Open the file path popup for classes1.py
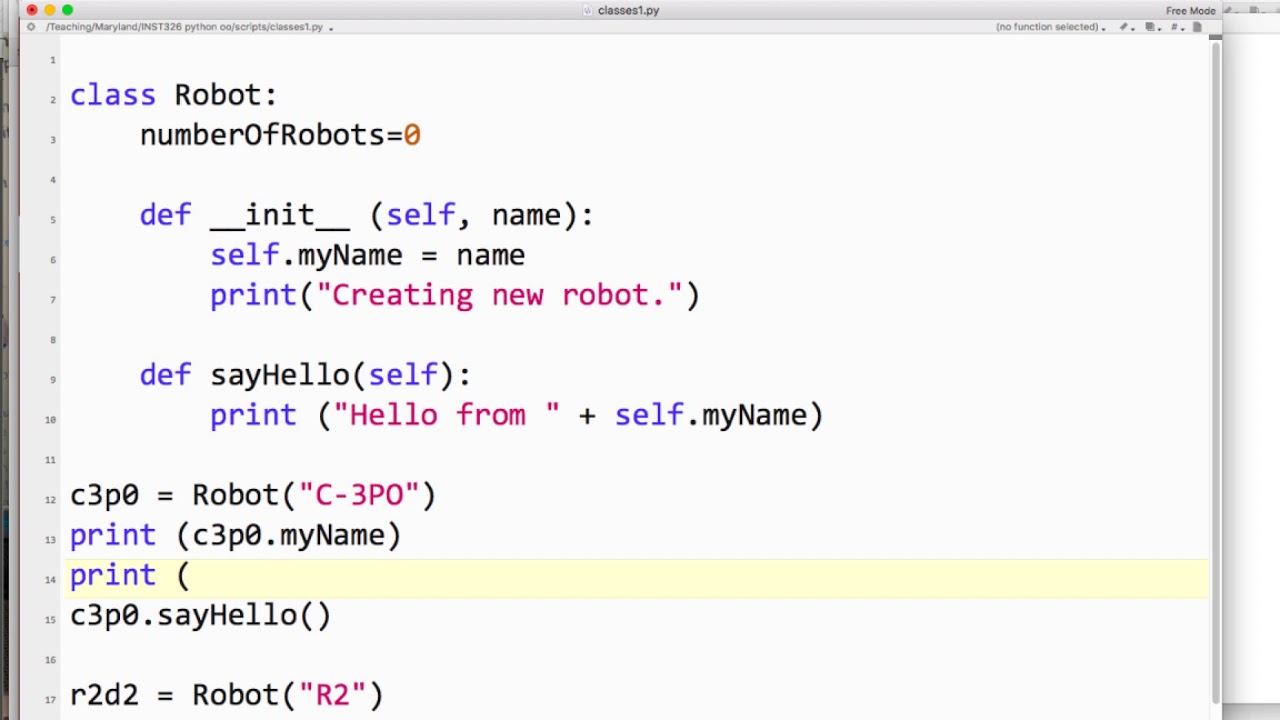 189,27
